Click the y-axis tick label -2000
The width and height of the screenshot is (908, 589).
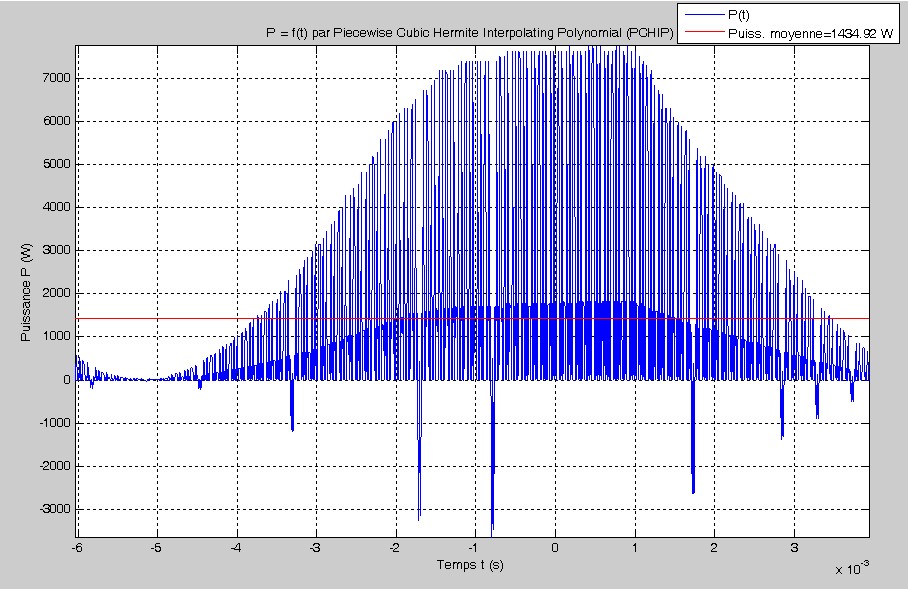coord(54,466)
